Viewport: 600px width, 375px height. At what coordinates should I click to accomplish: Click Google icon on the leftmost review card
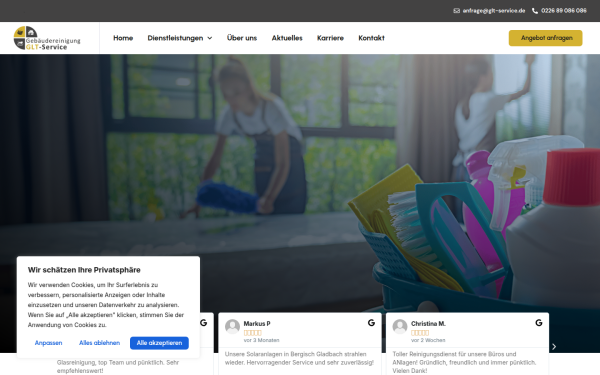(204, 323)
